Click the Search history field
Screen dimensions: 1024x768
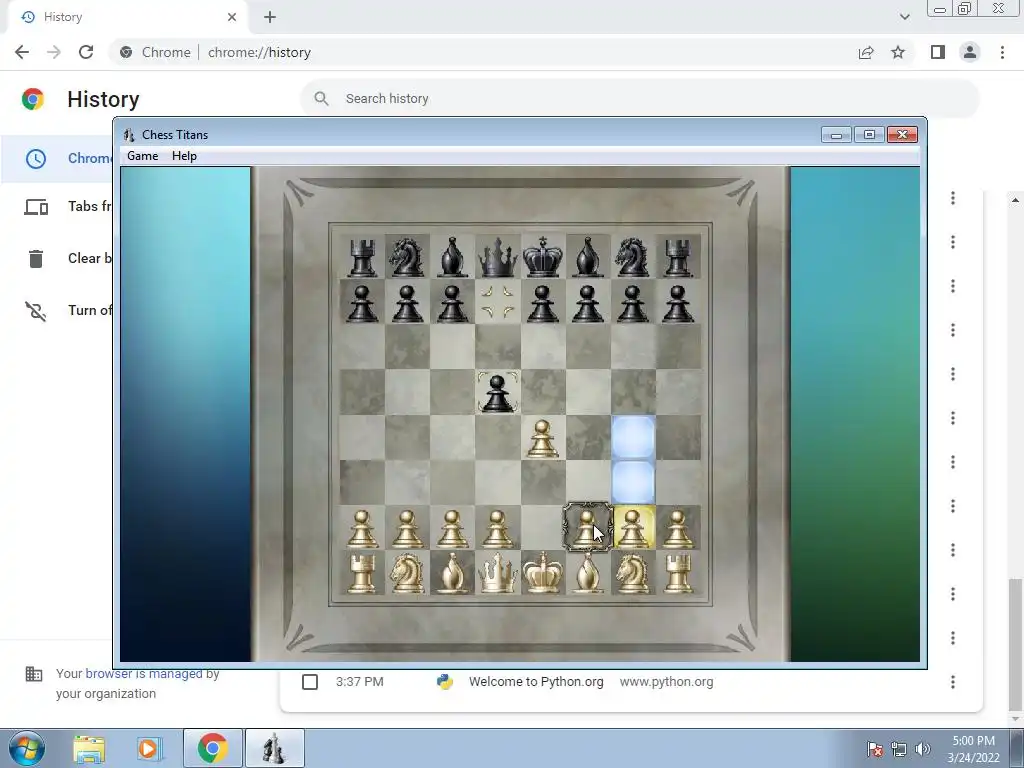(640, 99)
